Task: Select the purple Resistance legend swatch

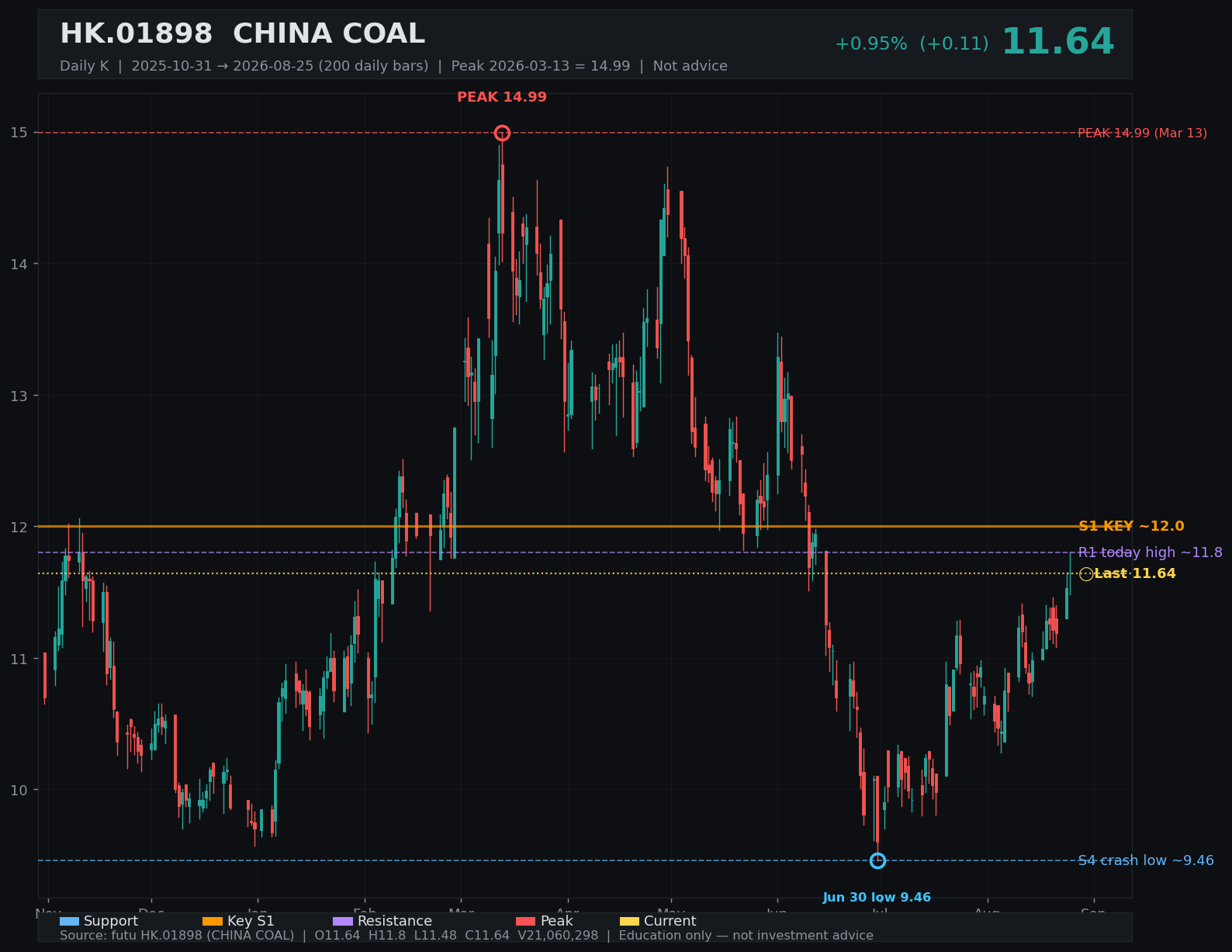Action: coord(343,921)
